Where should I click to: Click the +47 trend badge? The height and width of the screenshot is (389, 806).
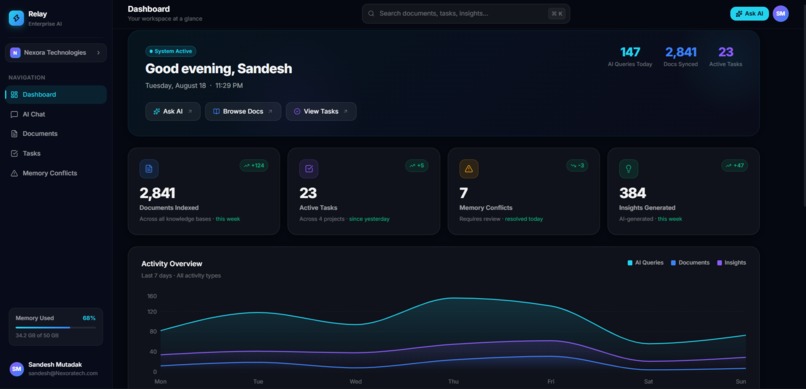(x=735, y=165)
